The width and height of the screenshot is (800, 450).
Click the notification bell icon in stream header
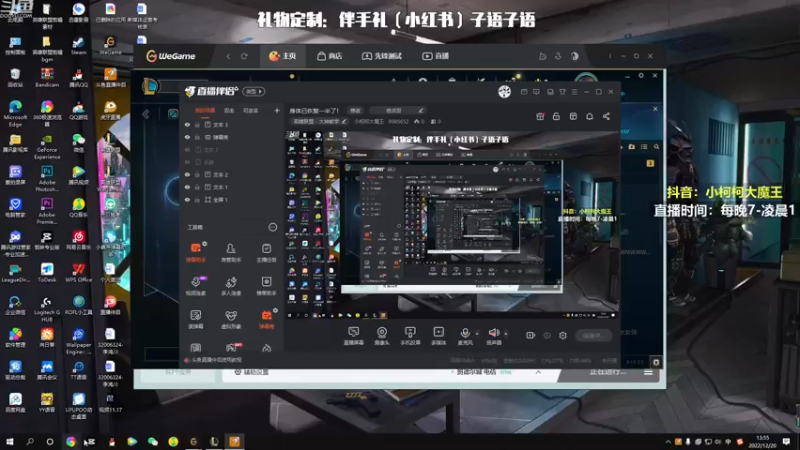click(589, 116)
